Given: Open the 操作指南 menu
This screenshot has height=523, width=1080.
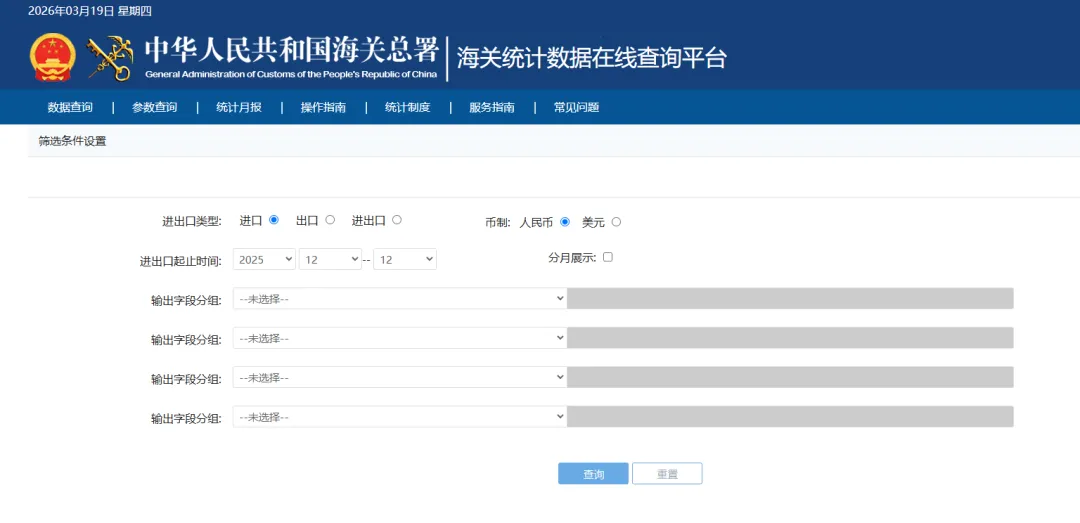Looking at the screenshot, I should 323,107.
